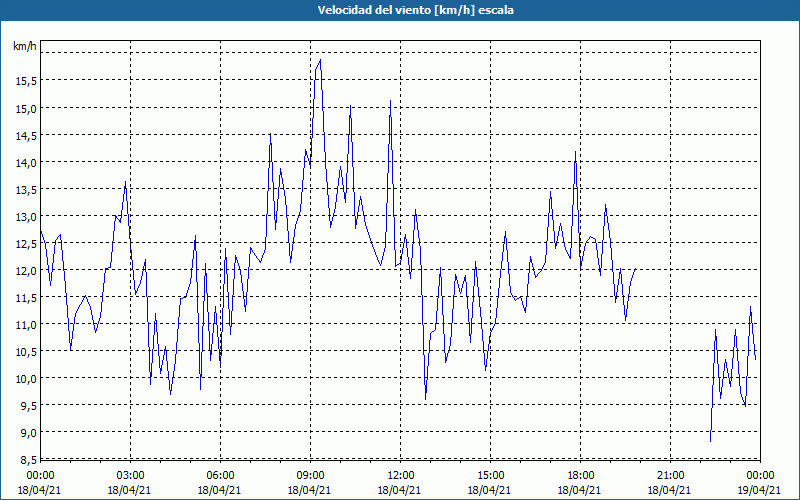Click the chart title 'Velocidad del viento [km/h] escala'
800x500 pixels.
click(x=415, y=10)
